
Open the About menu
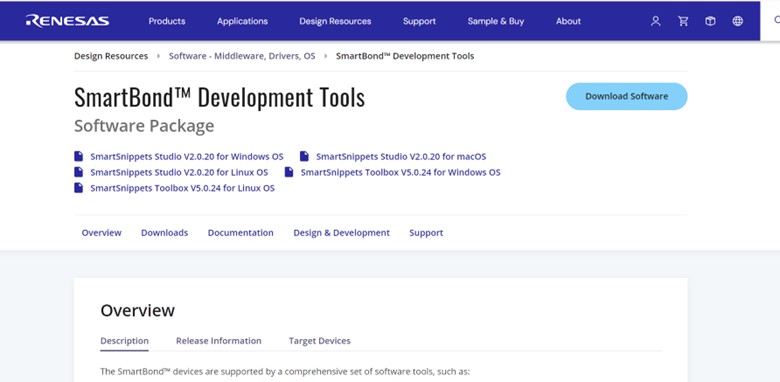pyautogui.click(x=569, y=21)
